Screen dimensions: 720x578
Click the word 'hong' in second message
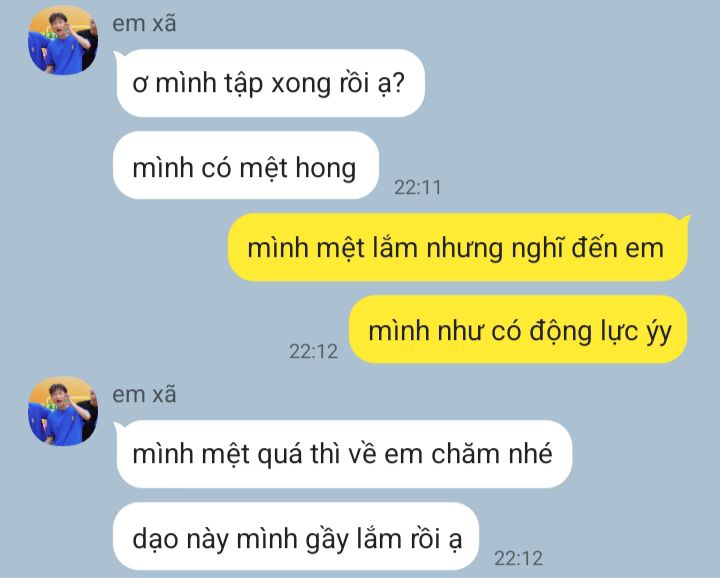coord(326,168)
